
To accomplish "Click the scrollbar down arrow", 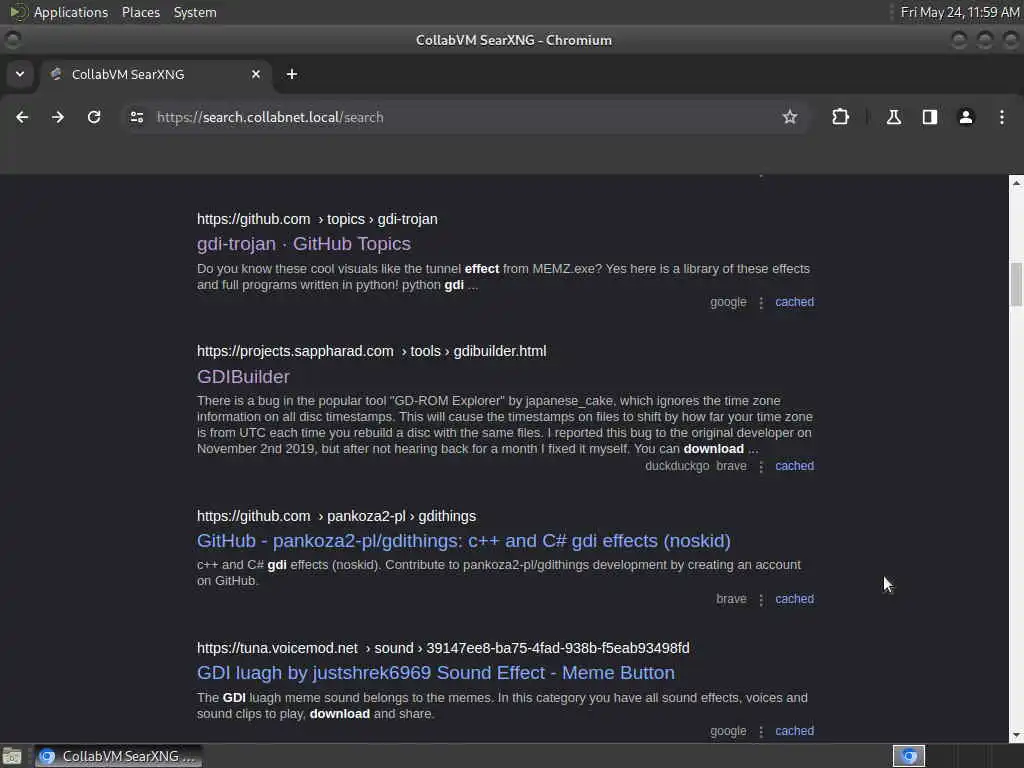I will (x=1016, y=735).
